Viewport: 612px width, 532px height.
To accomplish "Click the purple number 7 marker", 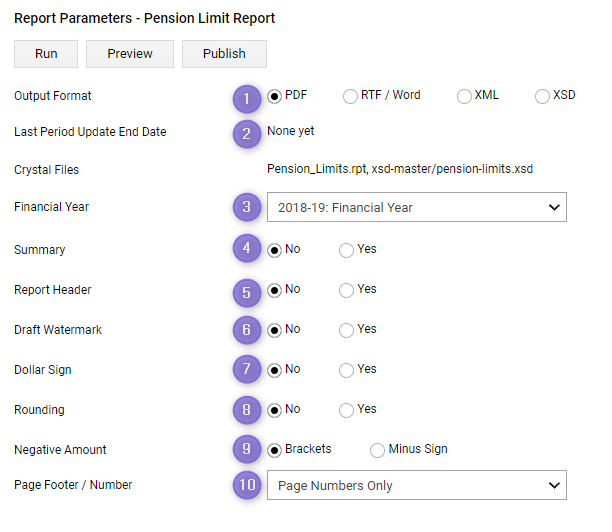I will [x=247, y=368].
